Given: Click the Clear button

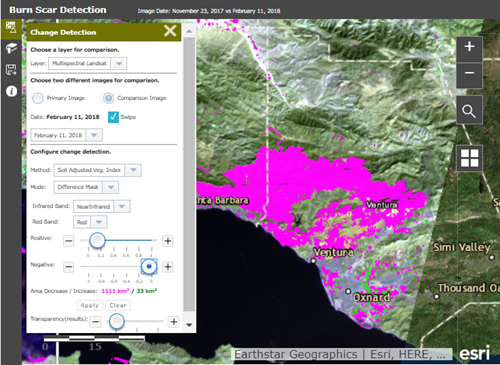Looking at the screenshot, I should tap(118, 305).
